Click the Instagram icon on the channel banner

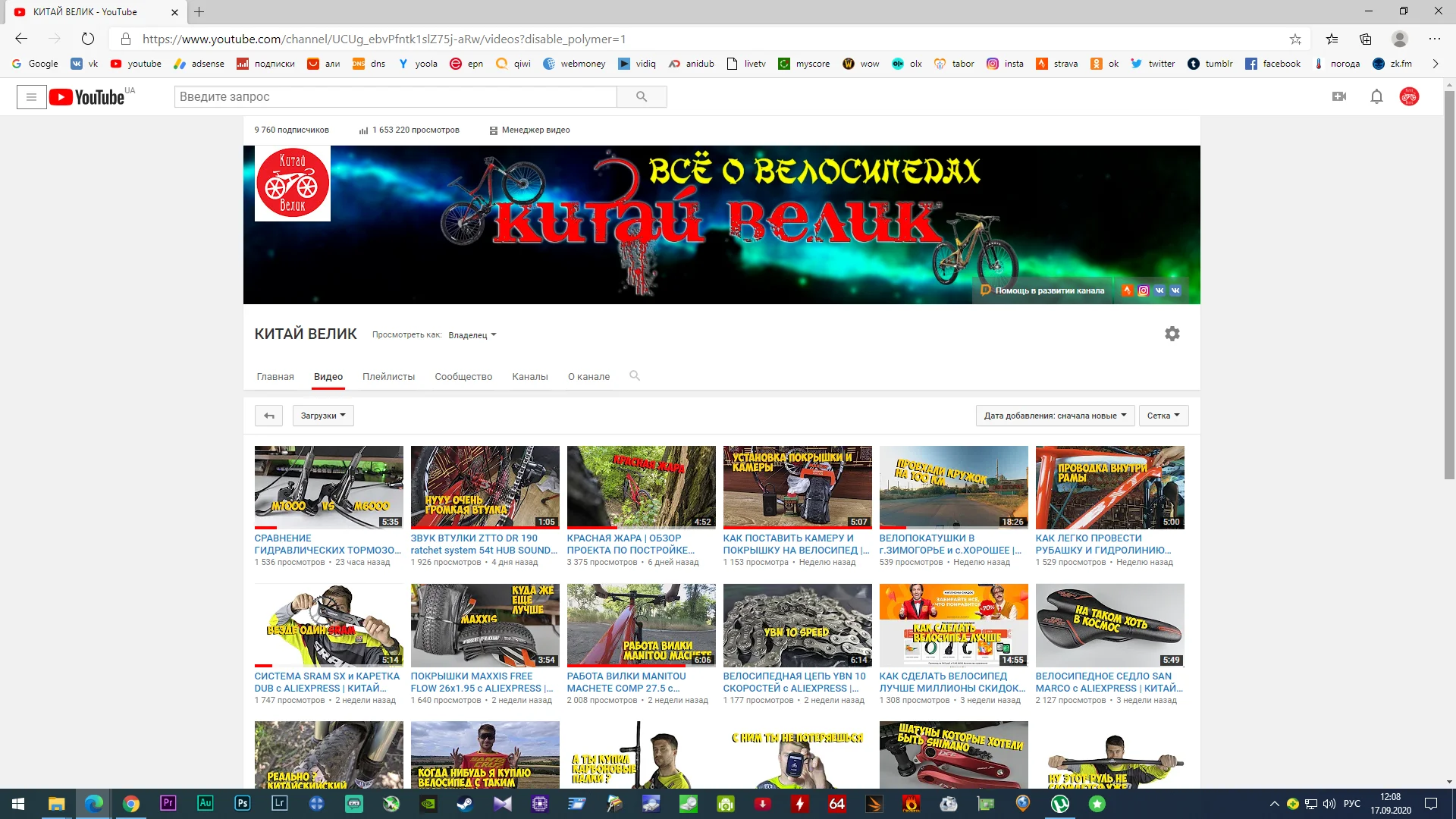coord(1144,290)
